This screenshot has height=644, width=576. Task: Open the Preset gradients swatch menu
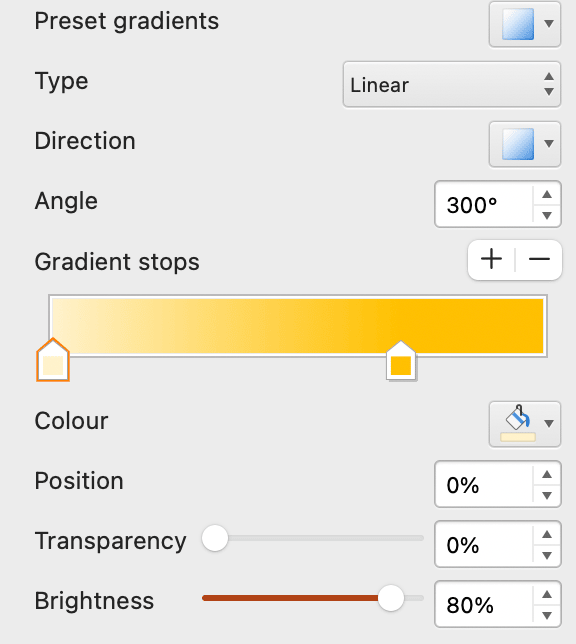[x=525, y=24]
